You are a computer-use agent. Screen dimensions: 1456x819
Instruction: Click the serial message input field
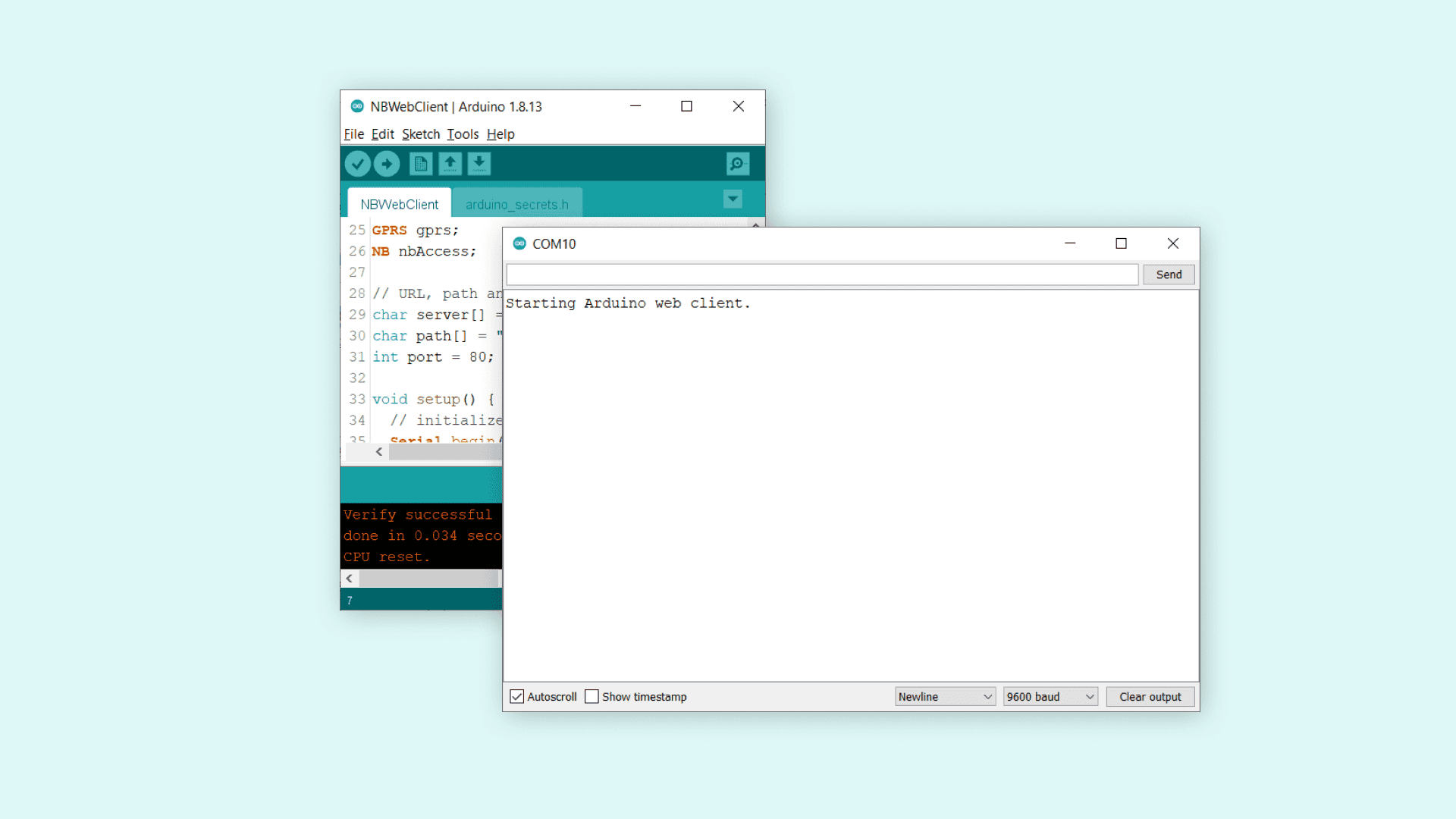pos(822,275)
